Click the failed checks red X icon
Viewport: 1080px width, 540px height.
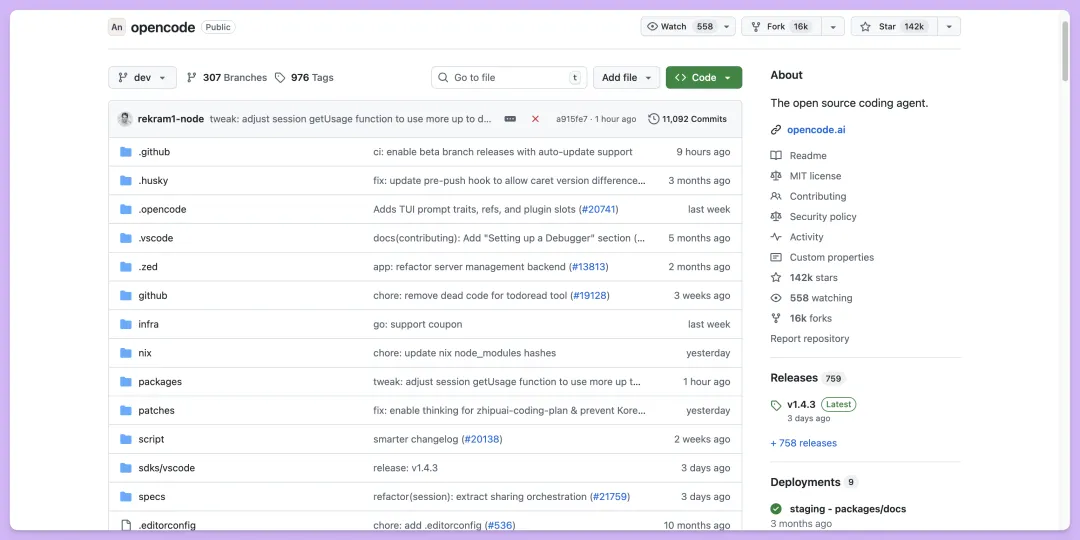click(x=535, y=119)
